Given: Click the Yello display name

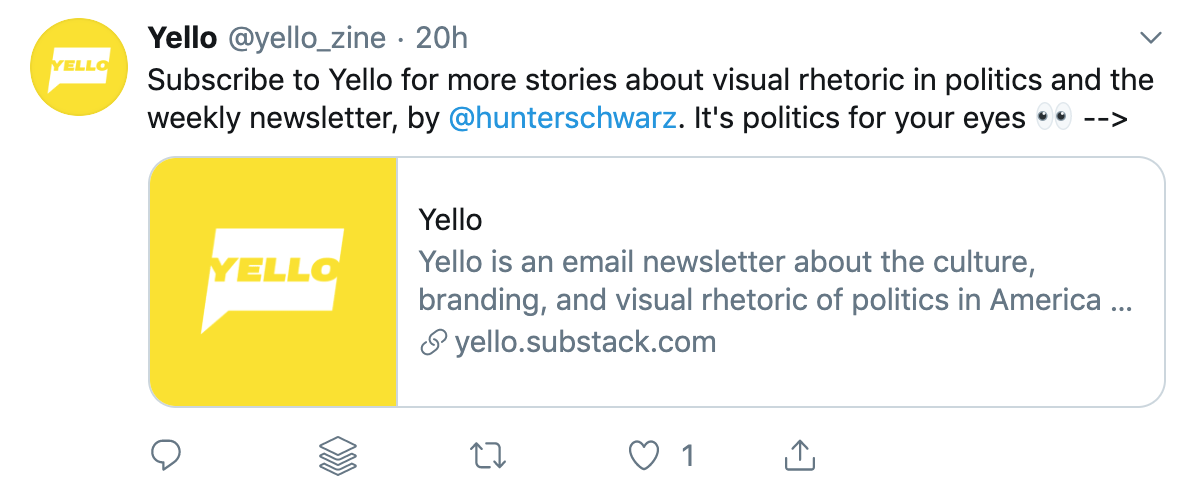Looking at the screenshot, I should pyautogui.click(x=182, y=38).
